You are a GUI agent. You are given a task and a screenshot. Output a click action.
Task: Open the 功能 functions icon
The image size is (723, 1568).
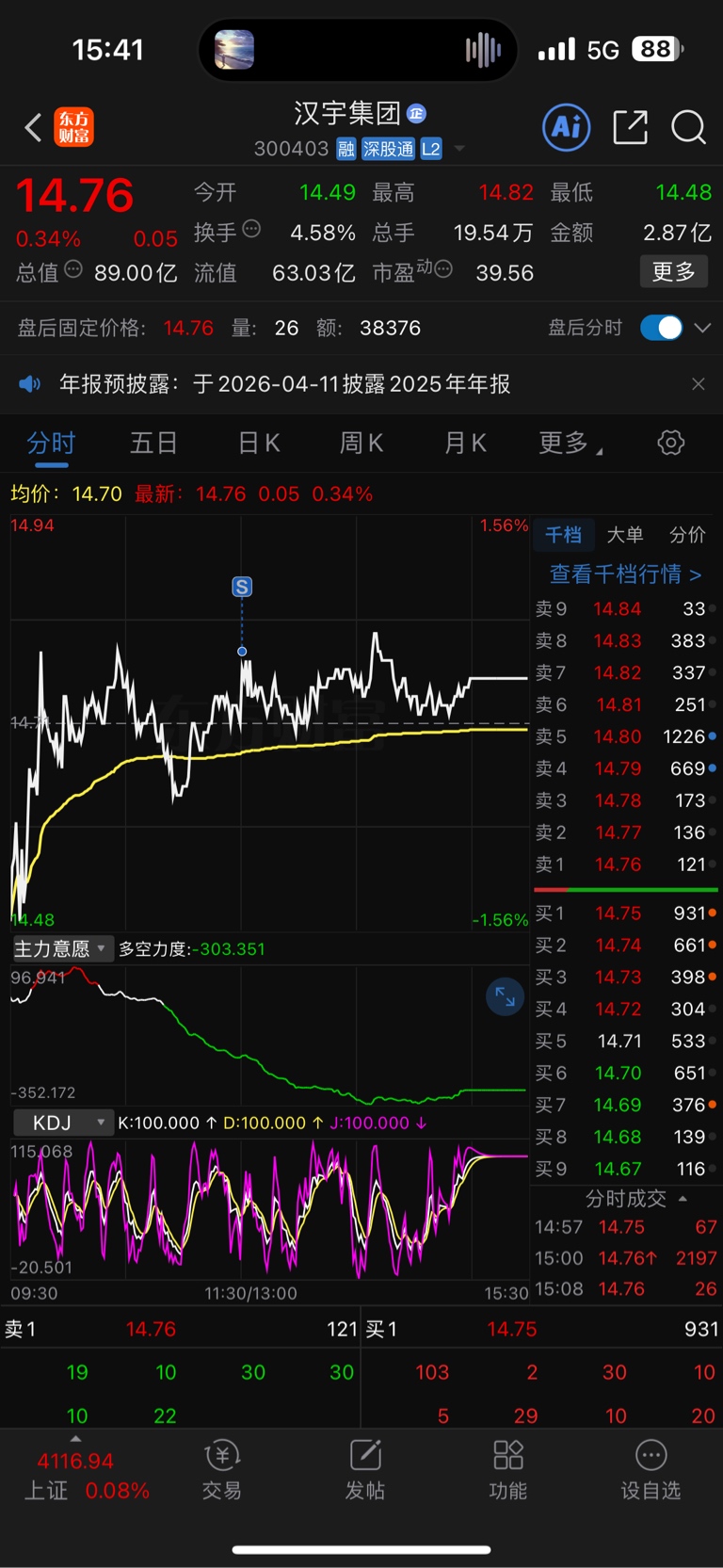point(508,1469)
